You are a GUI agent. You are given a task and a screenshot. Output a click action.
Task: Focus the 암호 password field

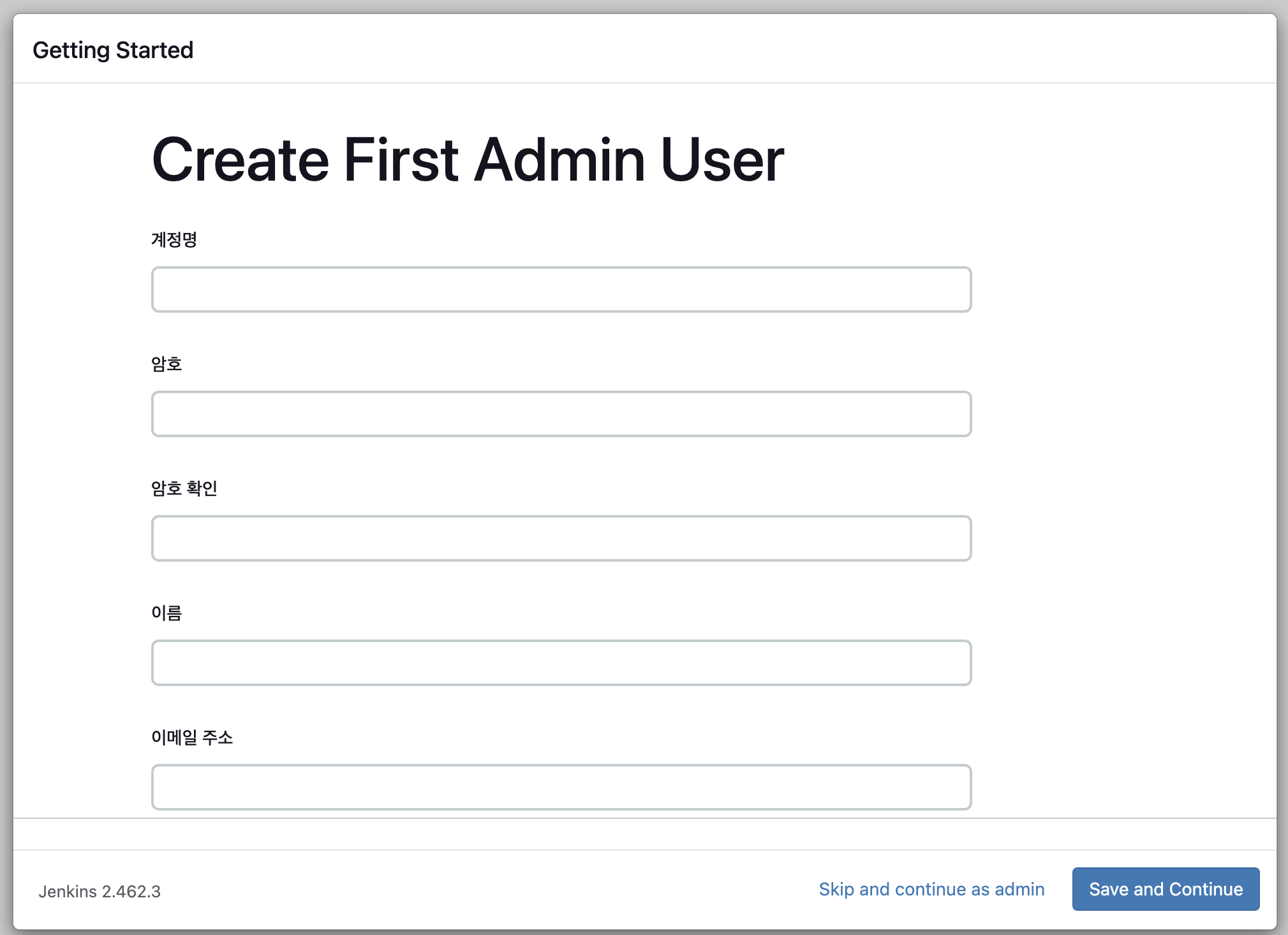click(561, 414)
